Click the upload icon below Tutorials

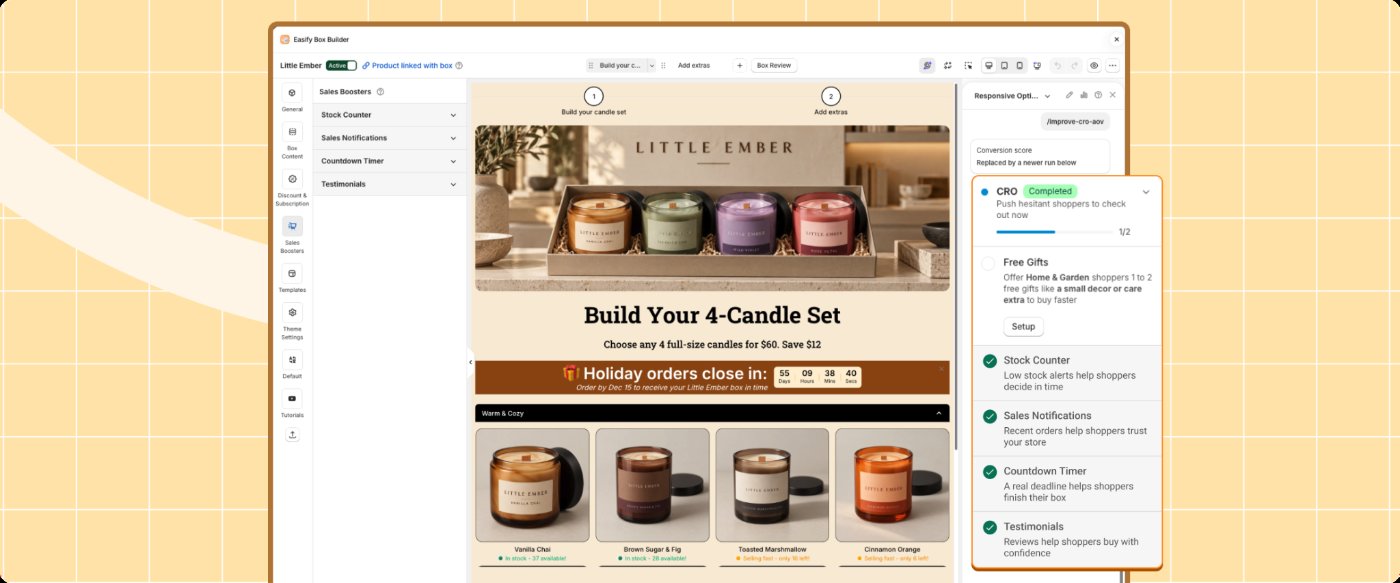point(292,435)
